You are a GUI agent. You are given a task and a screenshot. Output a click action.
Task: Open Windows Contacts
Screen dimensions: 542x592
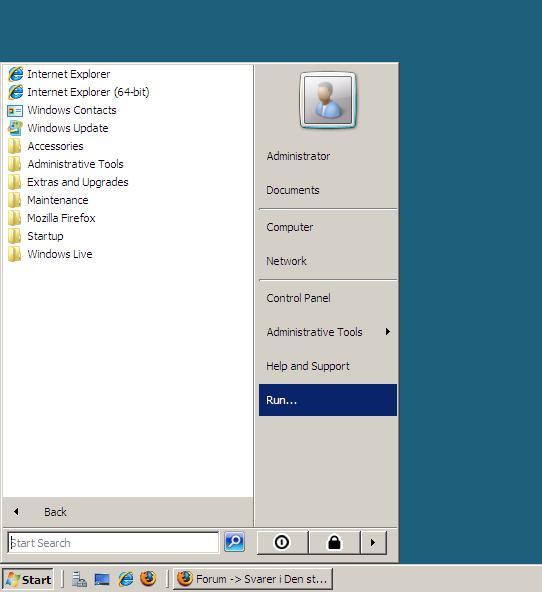click(62, 110)
